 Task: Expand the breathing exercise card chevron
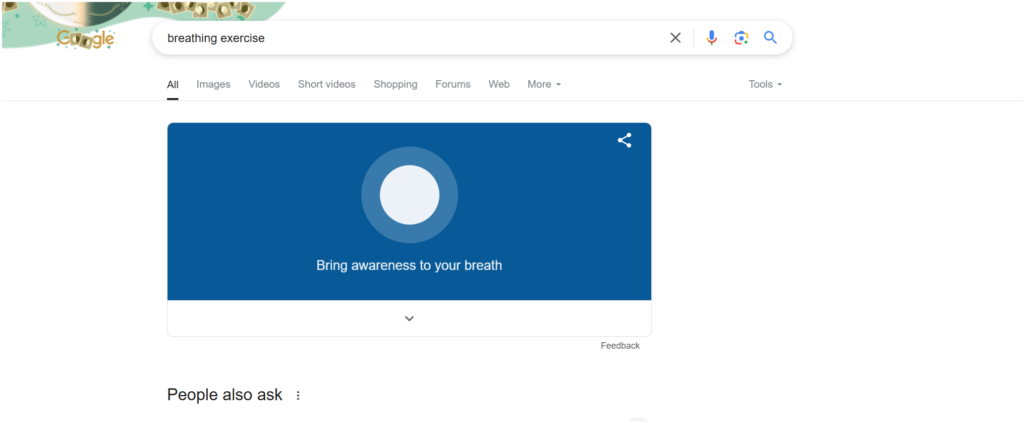(409, 319)
